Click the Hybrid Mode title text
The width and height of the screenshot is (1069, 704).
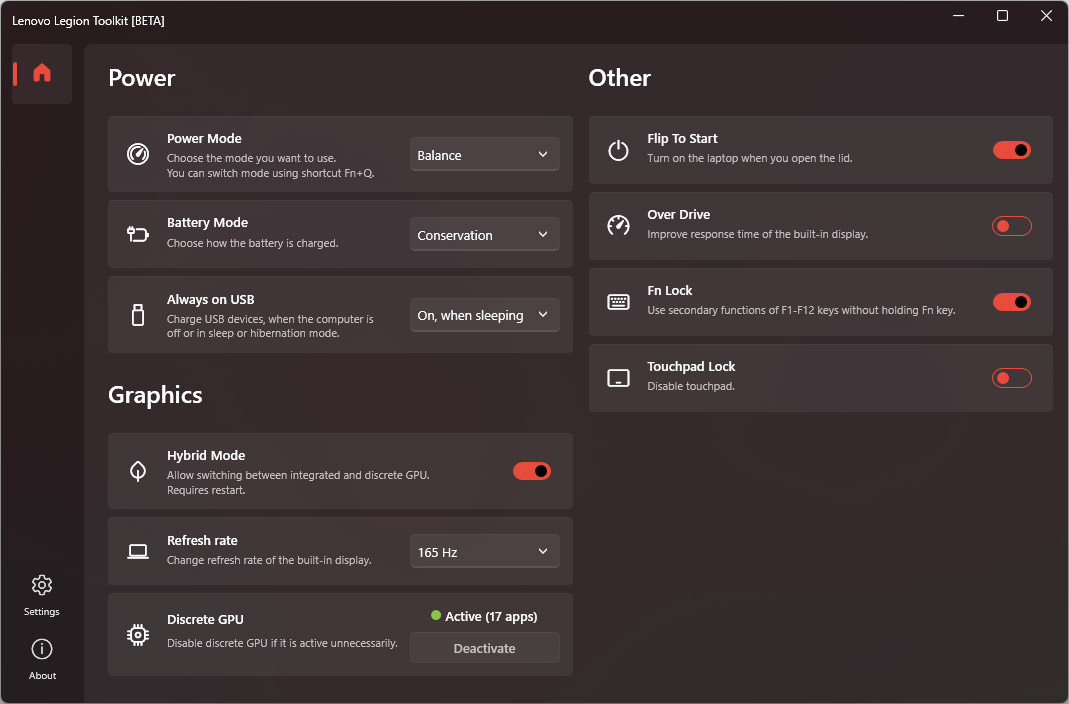click(206, 455)
